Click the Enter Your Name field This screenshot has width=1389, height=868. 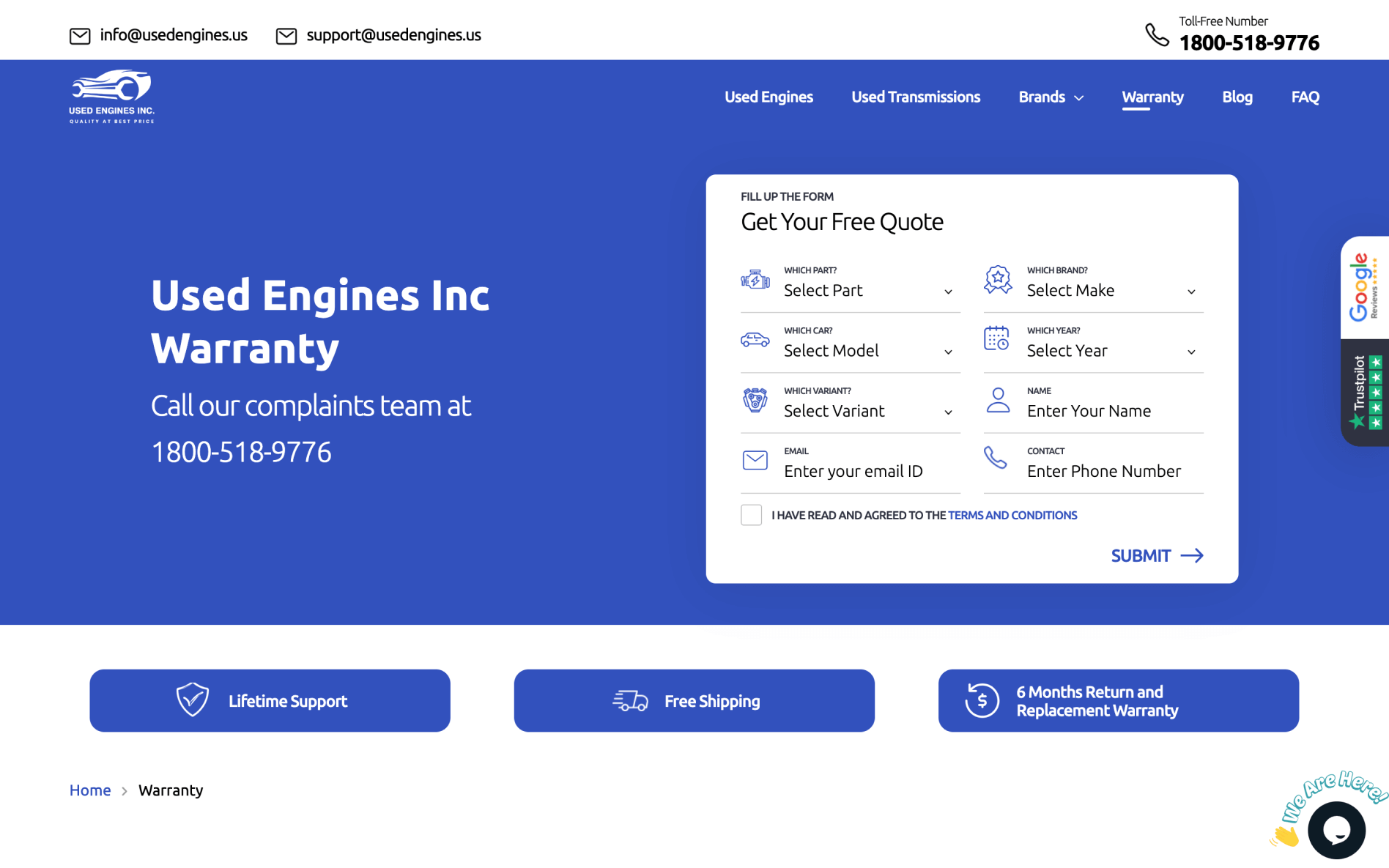1110,411
